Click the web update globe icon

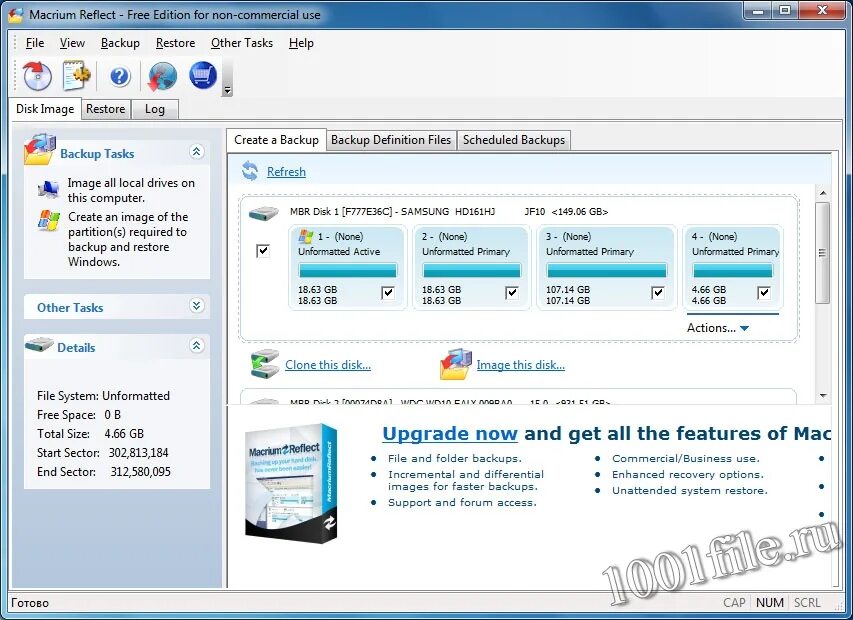point(161,76)
